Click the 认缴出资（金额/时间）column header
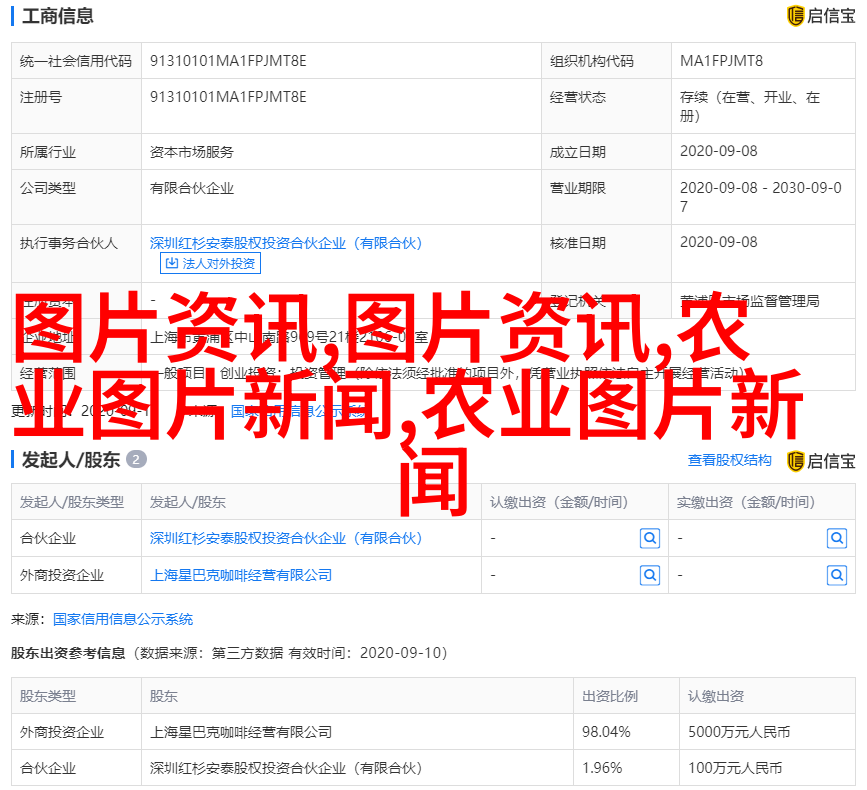 575,502
